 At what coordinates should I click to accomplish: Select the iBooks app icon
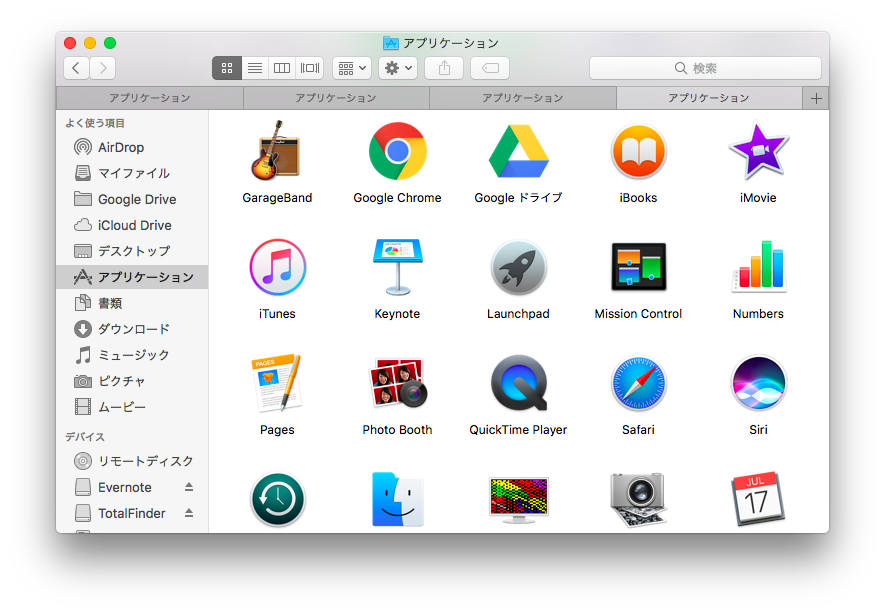(638, 151)
